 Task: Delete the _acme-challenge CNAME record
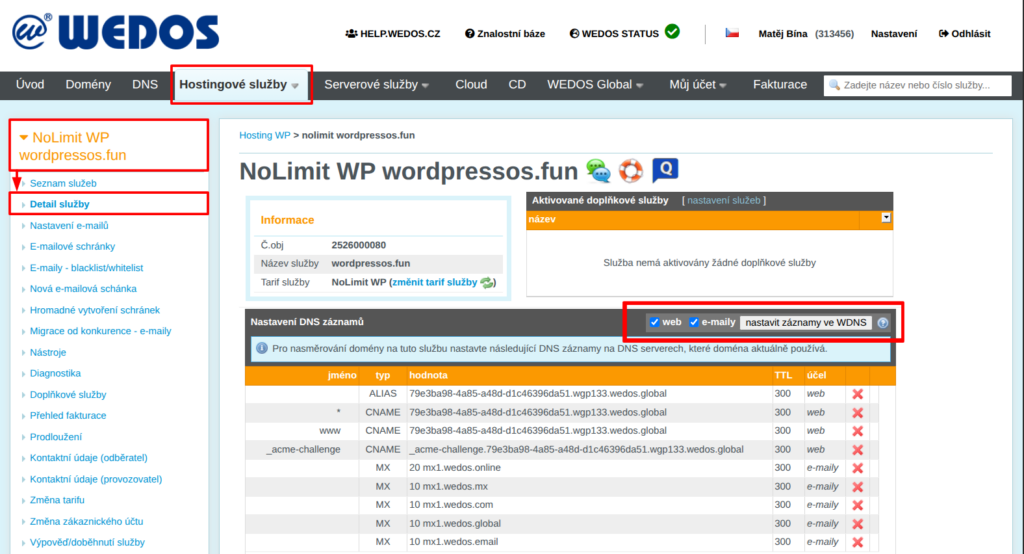click(x=857, y=450)
